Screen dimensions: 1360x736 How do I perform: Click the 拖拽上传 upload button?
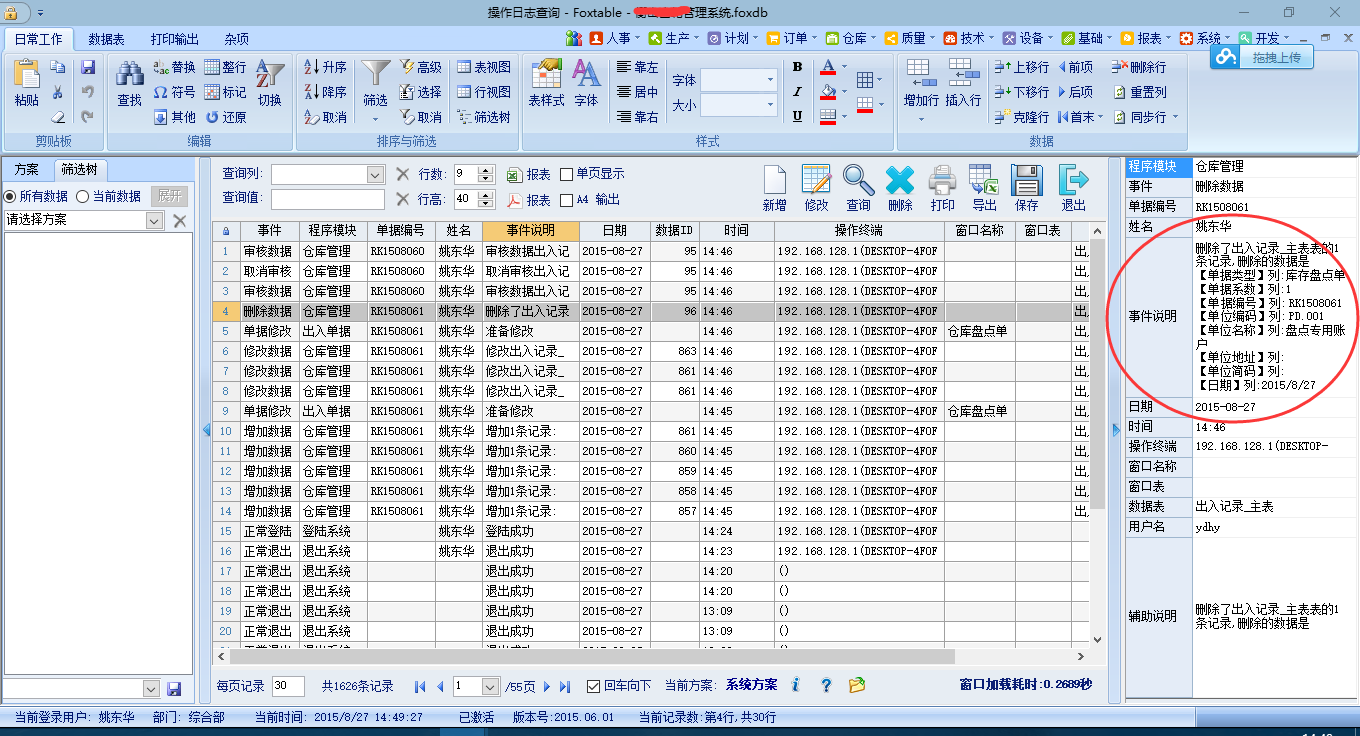[x=1262, y=57]
